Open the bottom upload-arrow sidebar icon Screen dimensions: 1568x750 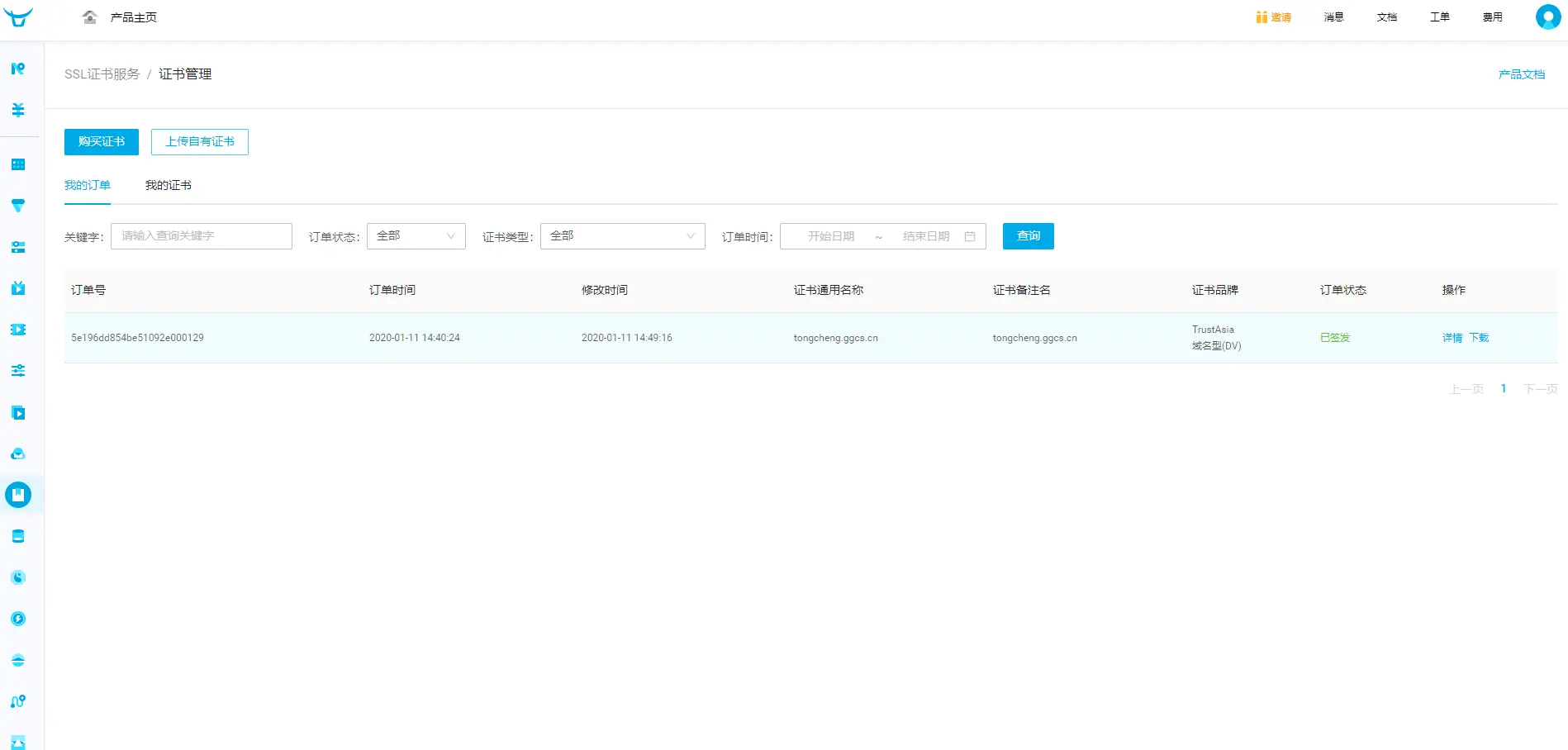coord(18,742)
